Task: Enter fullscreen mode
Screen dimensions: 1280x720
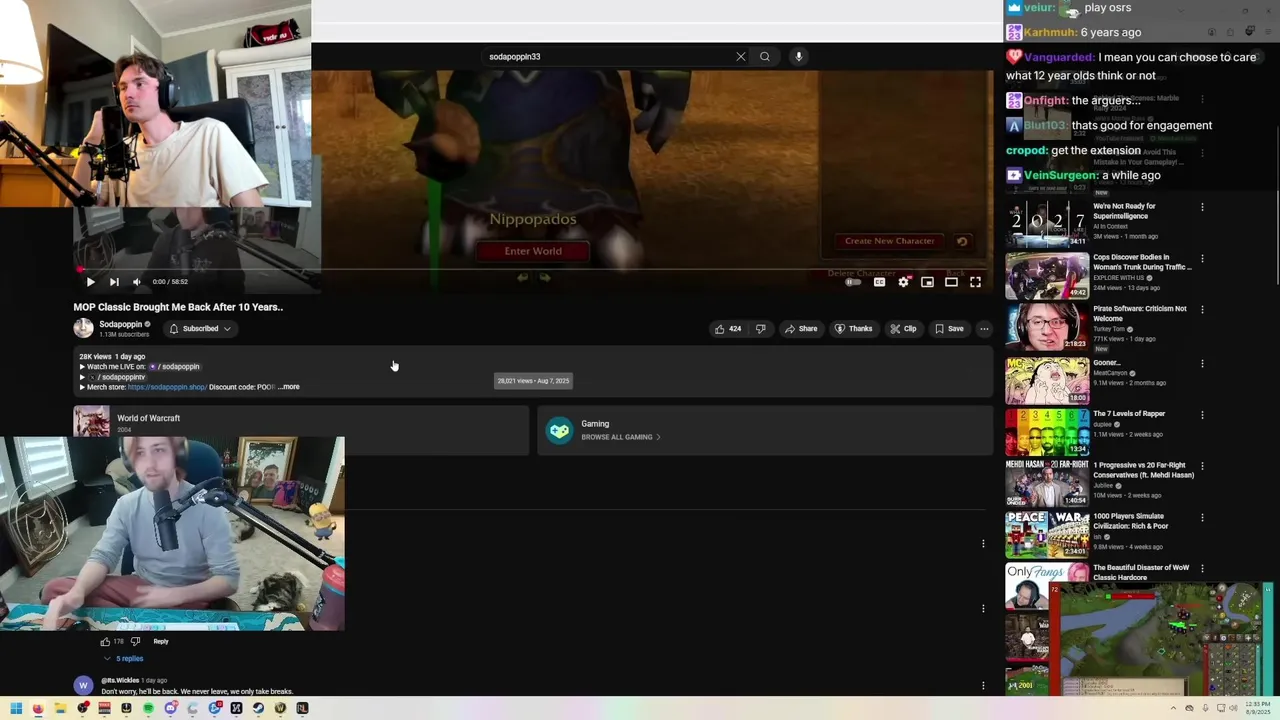Action: (x=975, y=282)
